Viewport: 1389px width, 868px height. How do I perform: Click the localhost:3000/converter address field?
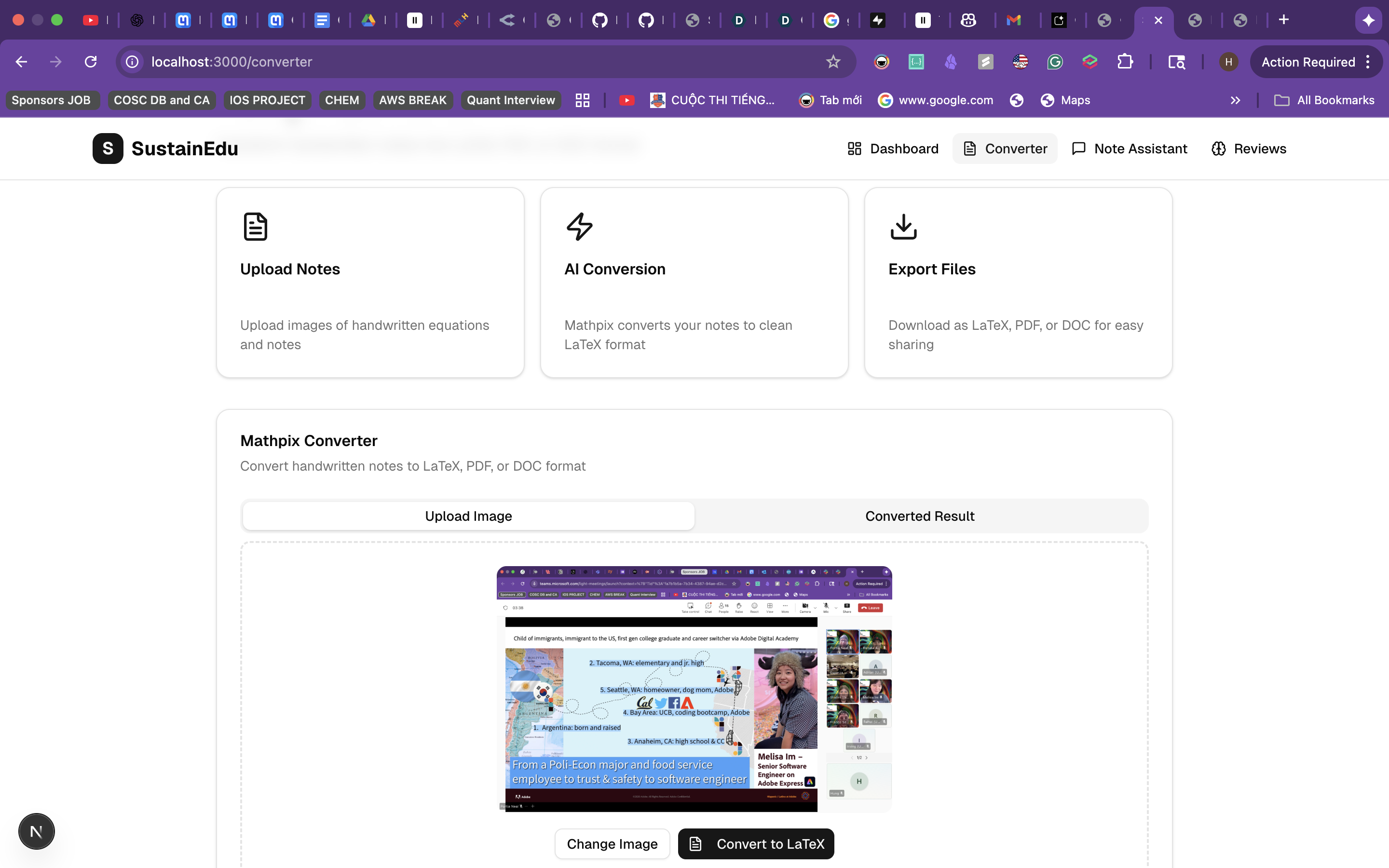click(459, 62)
